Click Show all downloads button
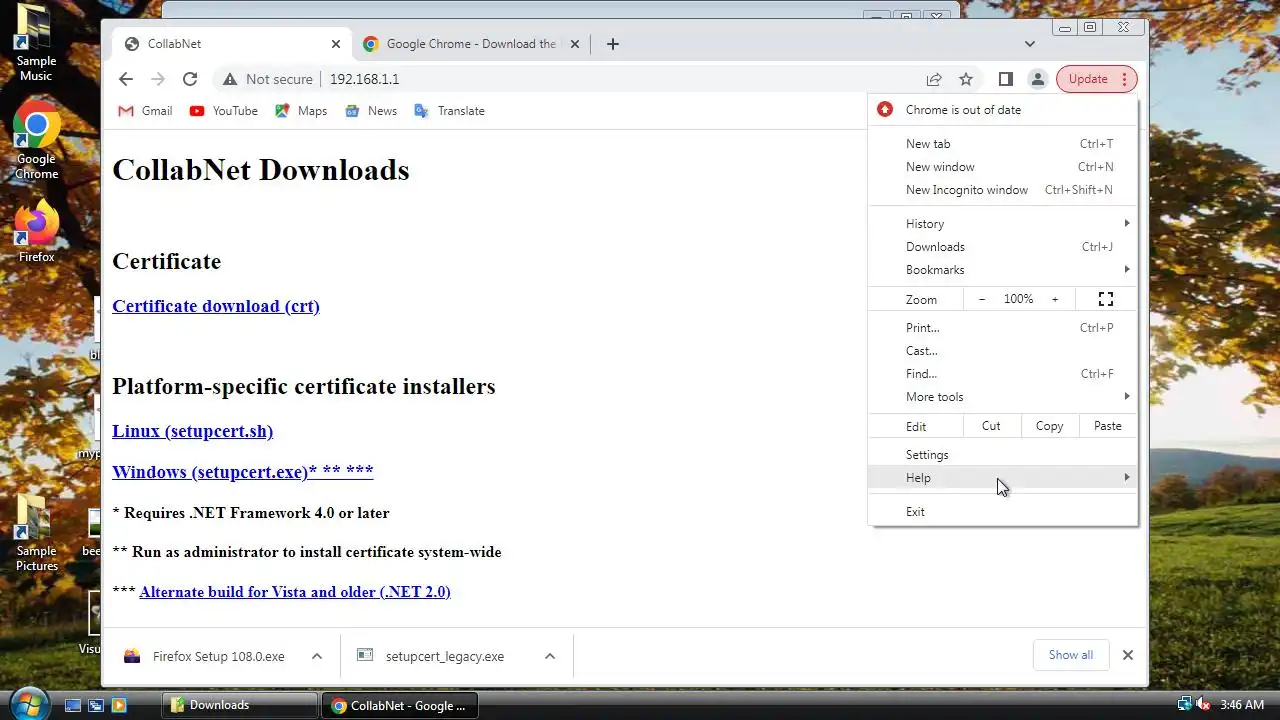 point(1071,655)
